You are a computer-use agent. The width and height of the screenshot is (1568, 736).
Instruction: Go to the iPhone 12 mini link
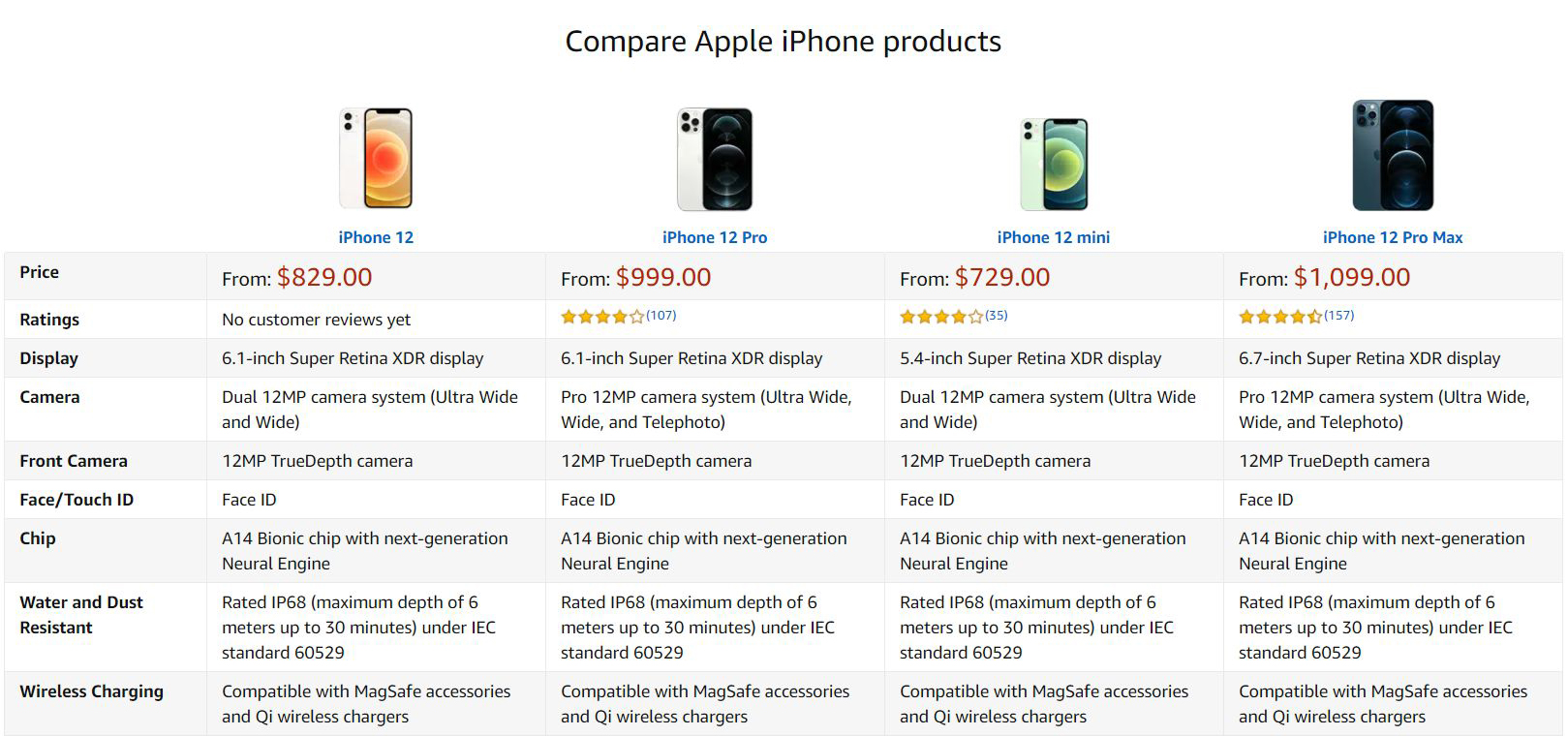point(1054,237)
